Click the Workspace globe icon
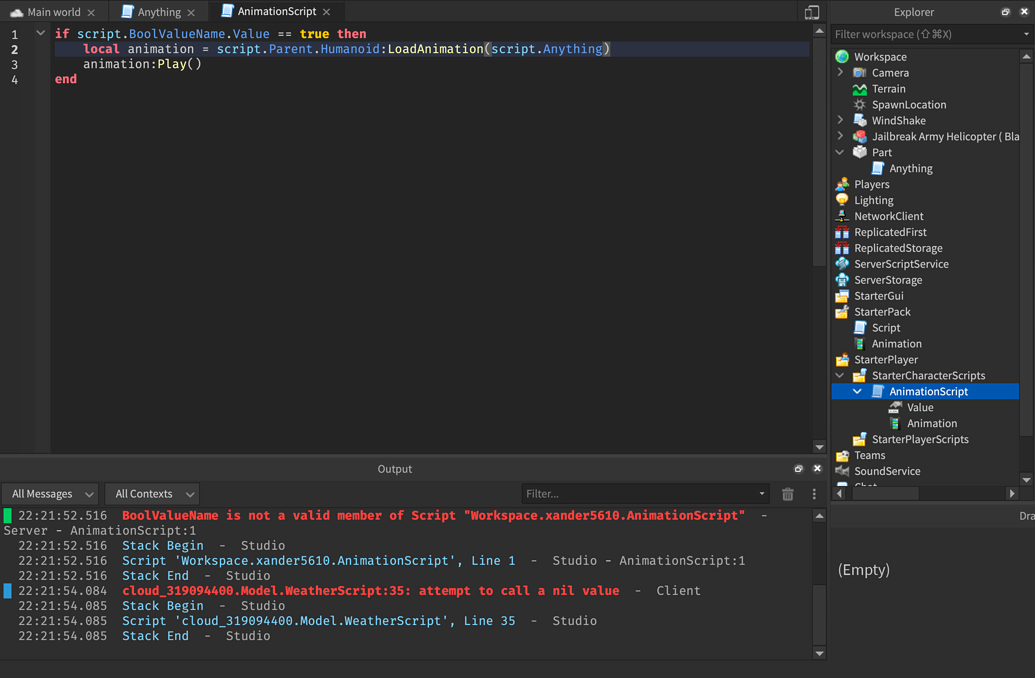This screenshot has height=678, width=1035. tap(842, 57)
